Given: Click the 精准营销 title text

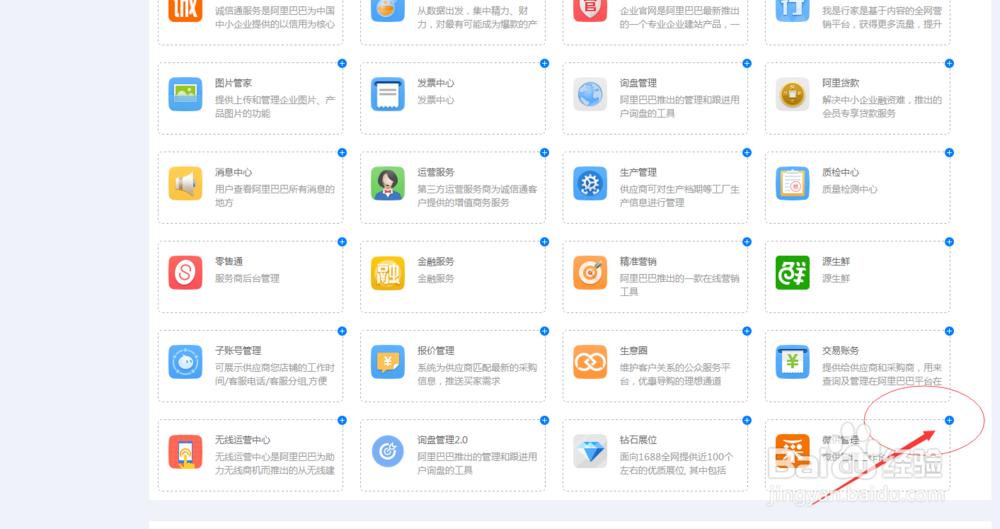Looking at the screenshot, I should [x=638, y=262].
